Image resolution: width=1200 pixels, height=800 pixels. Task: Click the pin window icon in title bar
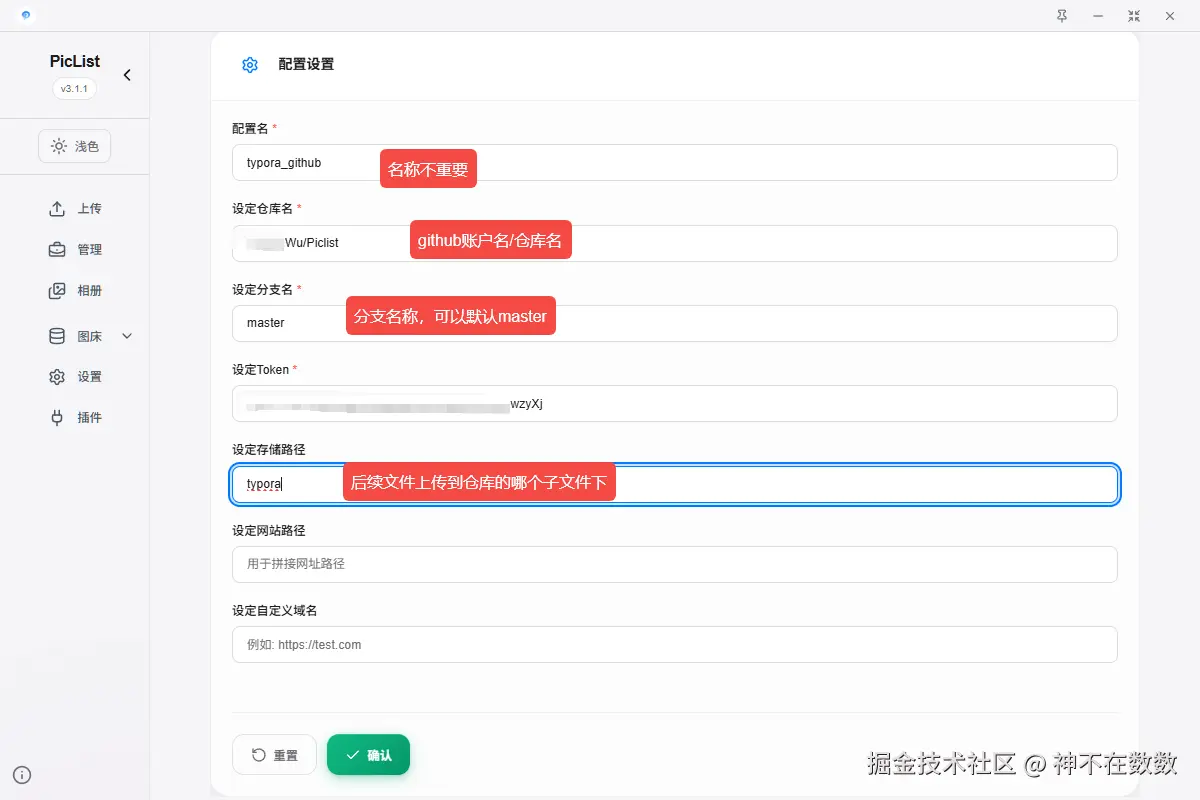pos(1062,16)
